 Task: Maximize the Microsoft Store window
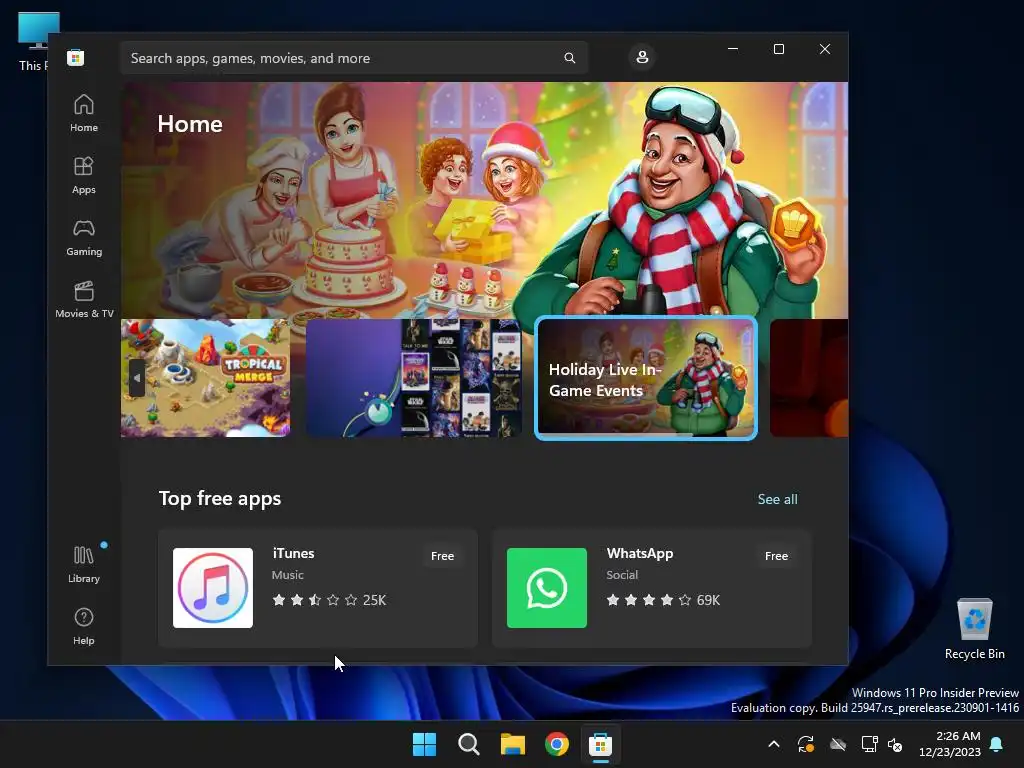778,49
